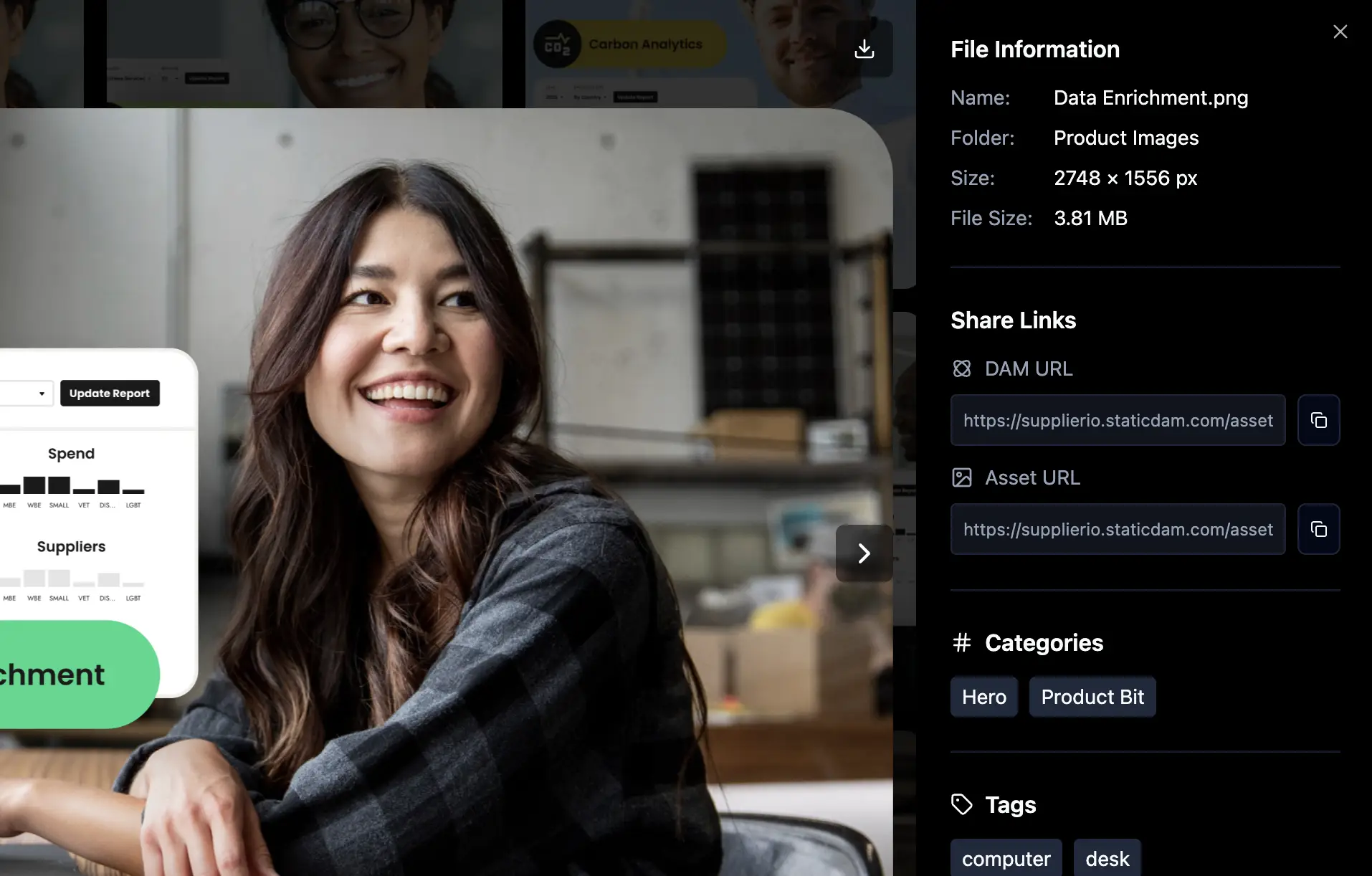The height and width of the screenshot is (876, 1372).
Task: Click the Asset URL image icon
Action: (961, 477)
